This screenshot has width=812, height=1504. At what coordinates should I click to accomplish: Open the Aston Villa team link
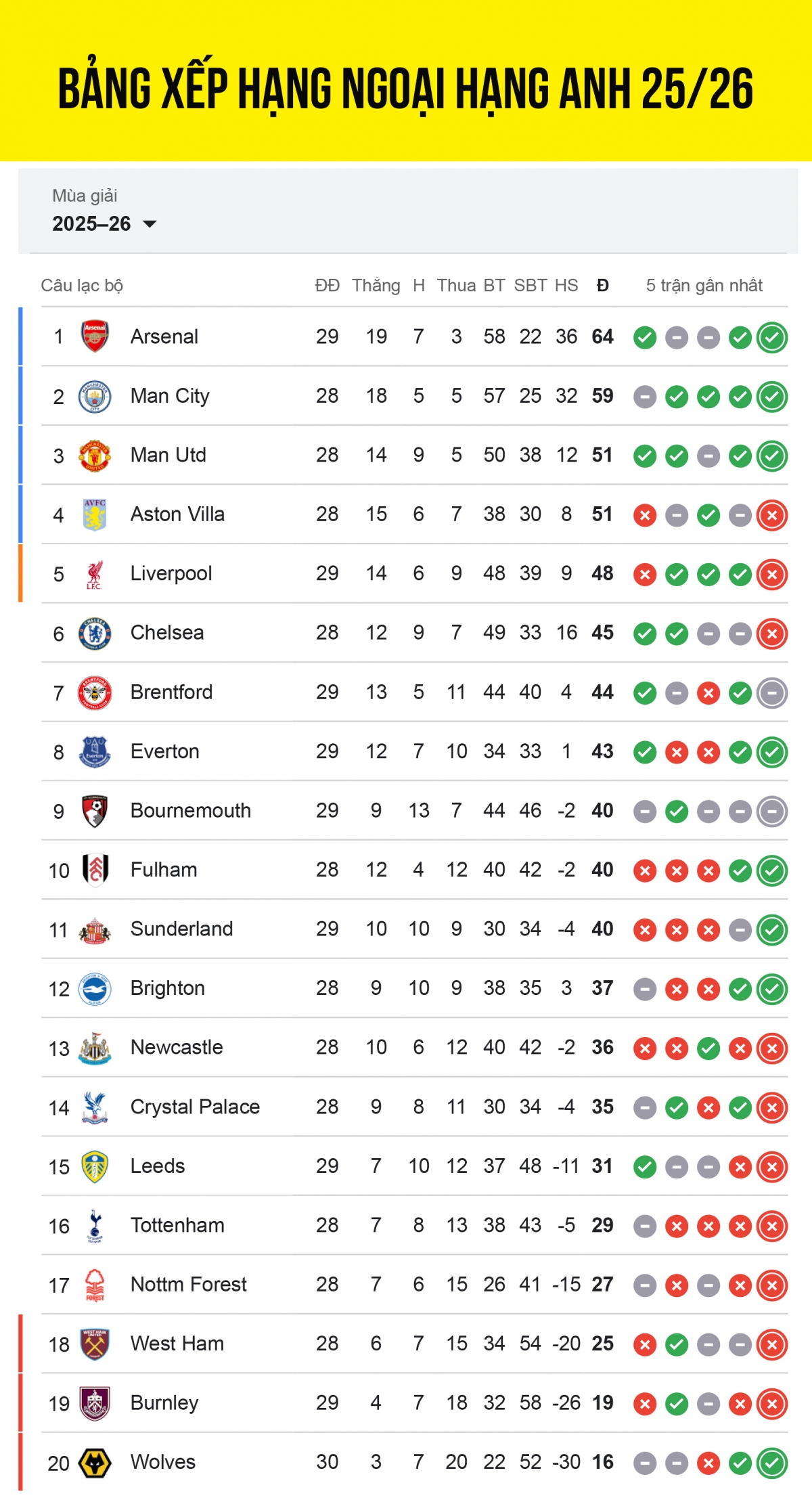(x=177, y=514)
